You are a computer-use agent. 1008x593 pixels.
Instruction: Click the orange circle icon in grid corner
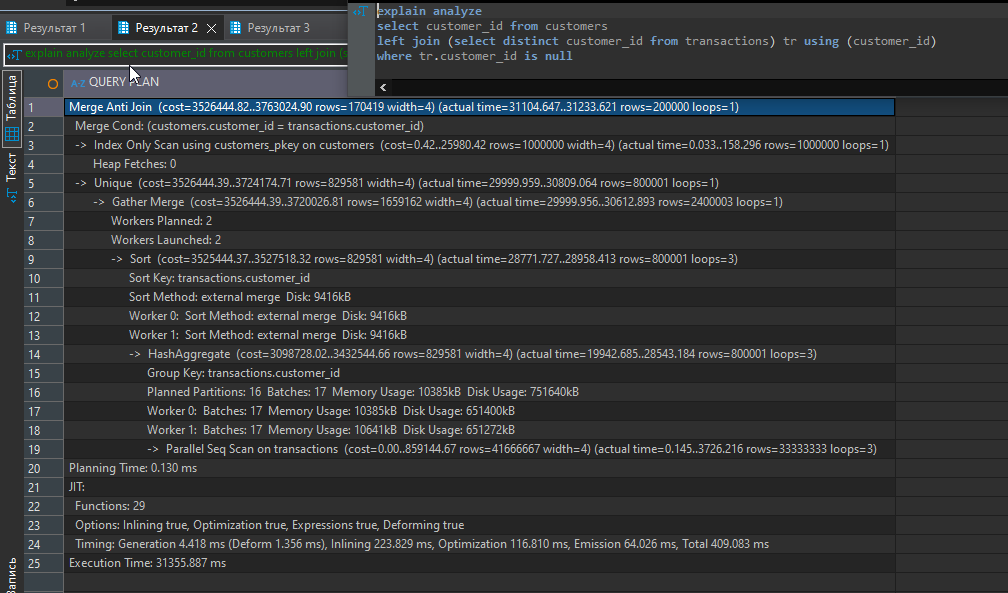(x=53, y=83)
